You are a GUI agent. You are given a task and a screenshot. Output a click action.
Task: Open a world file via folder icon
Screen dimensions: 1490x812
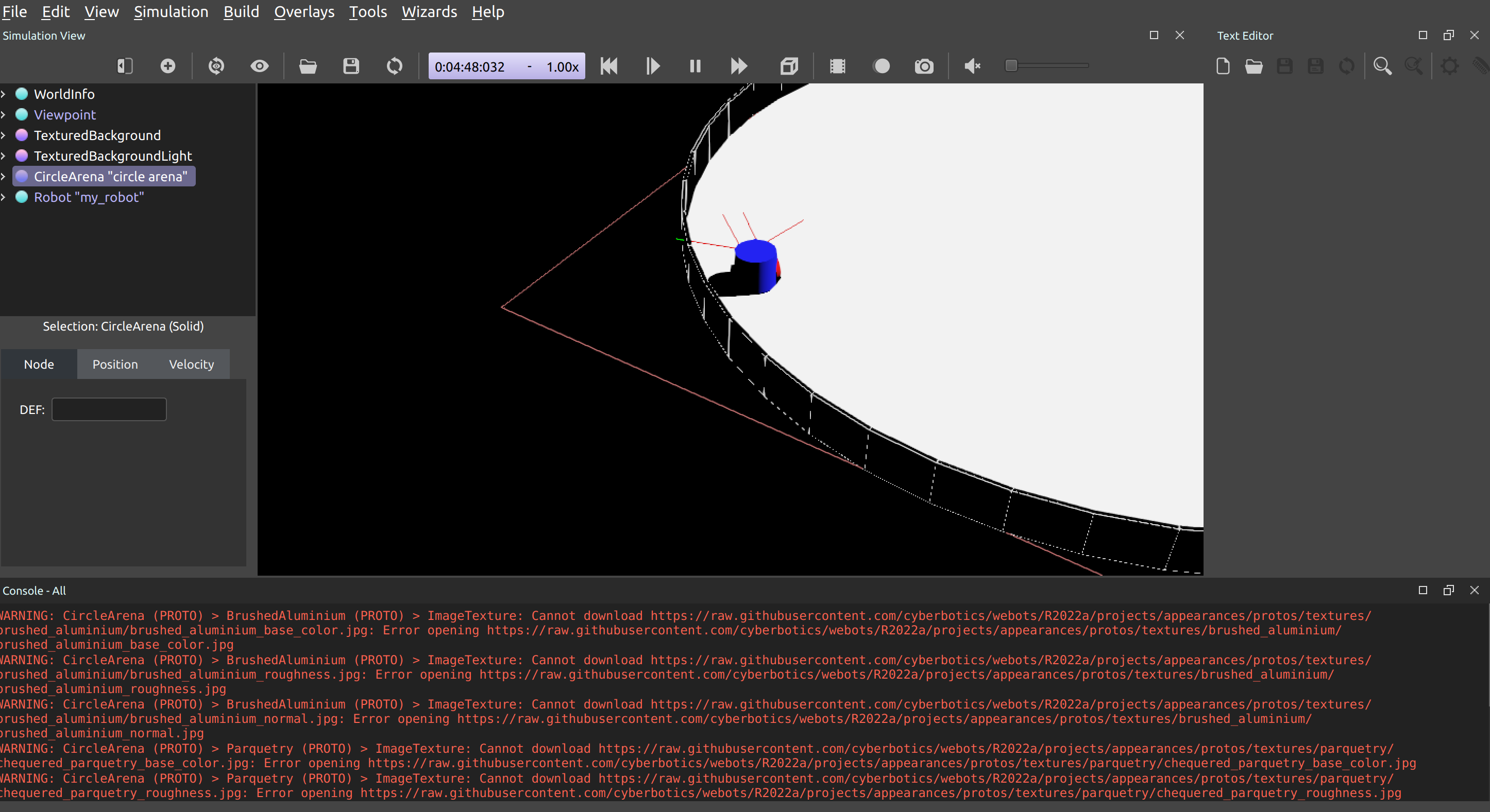click(308, 66)
